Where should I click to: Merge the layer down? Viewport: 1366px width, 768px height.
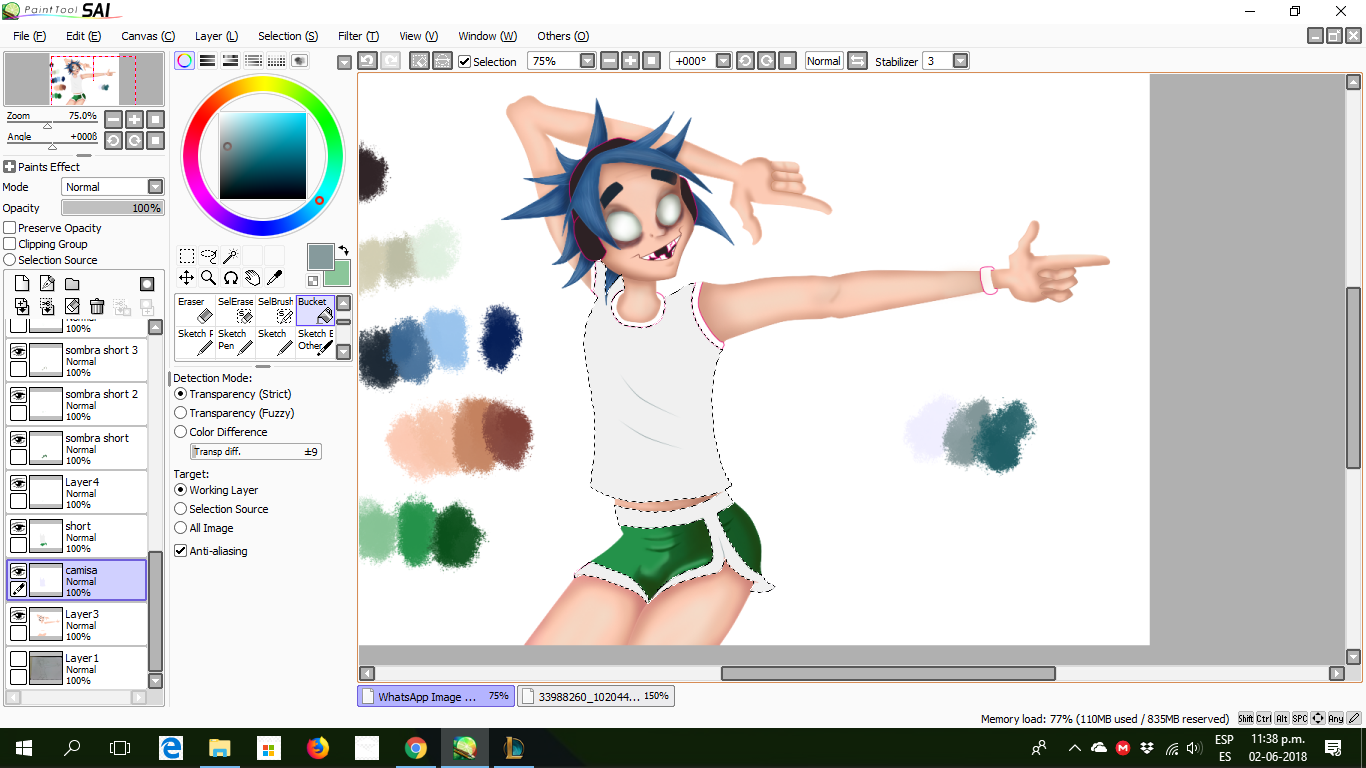[47, 307]
